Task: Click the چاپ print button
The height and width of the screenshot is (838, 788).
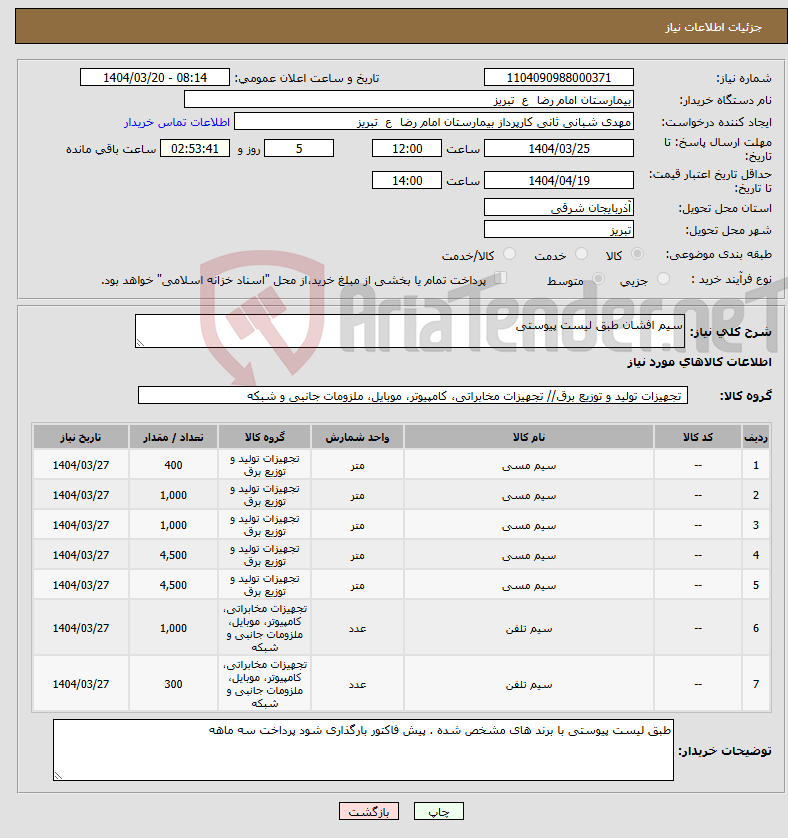Action: pyautogui.click(x=439, y=811)
